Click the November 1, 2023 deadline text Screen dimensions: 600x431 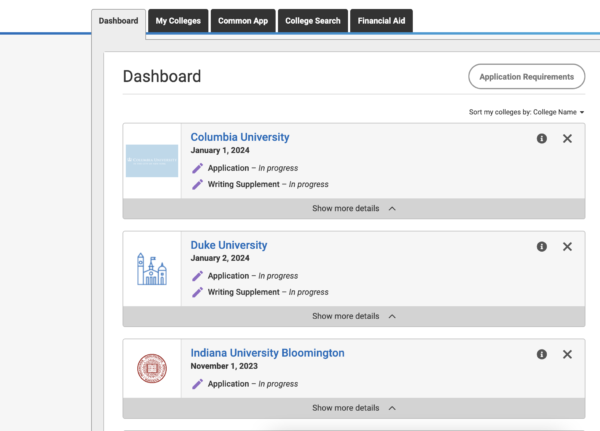tap(224, 366)
